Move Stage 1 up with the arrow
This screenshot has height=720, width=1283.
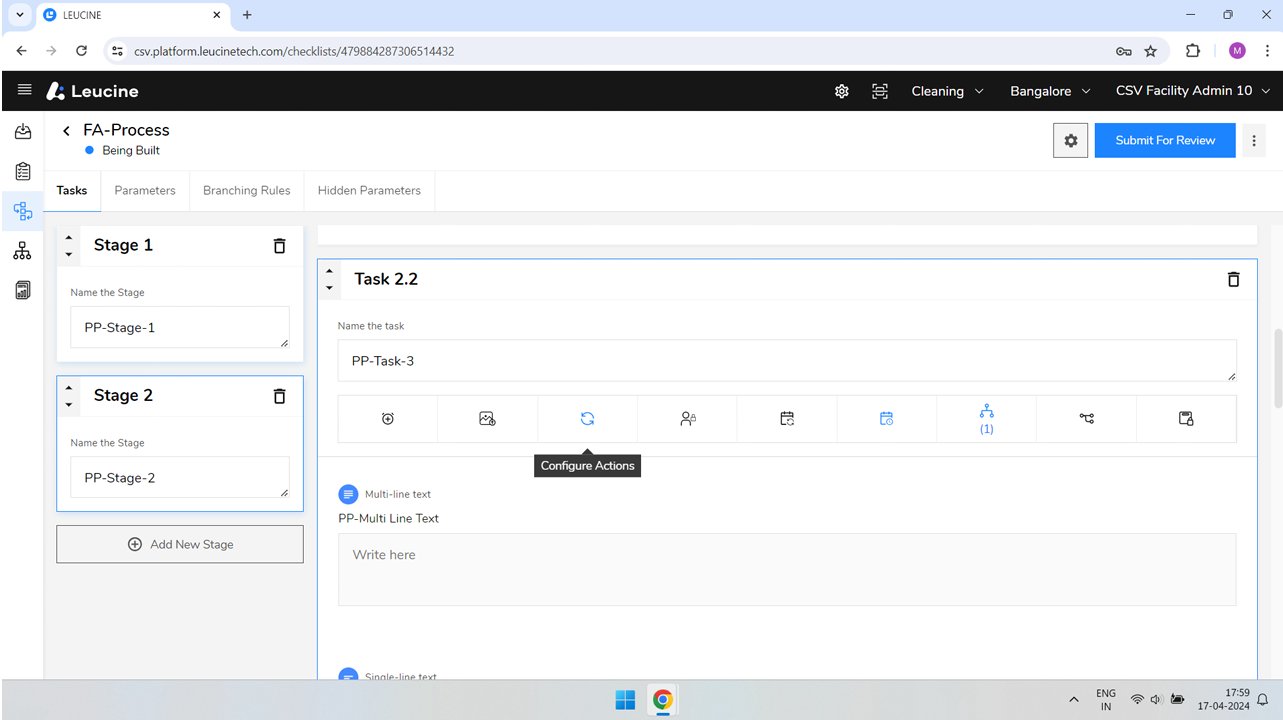click(x=68, y=238)
